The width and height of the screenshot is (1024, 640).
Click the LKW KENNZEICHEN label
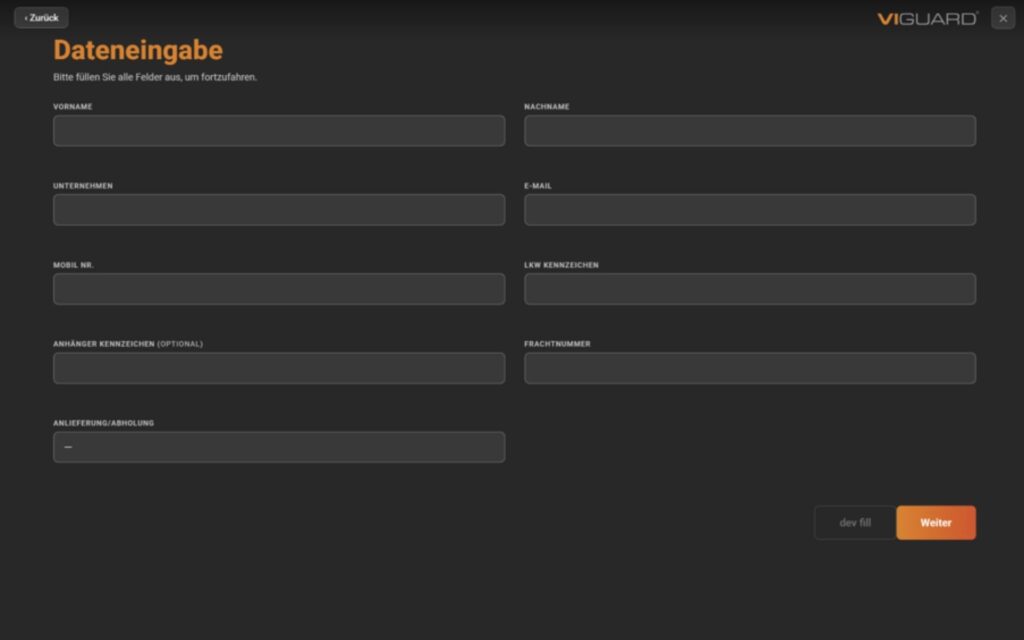pos(561,265)
